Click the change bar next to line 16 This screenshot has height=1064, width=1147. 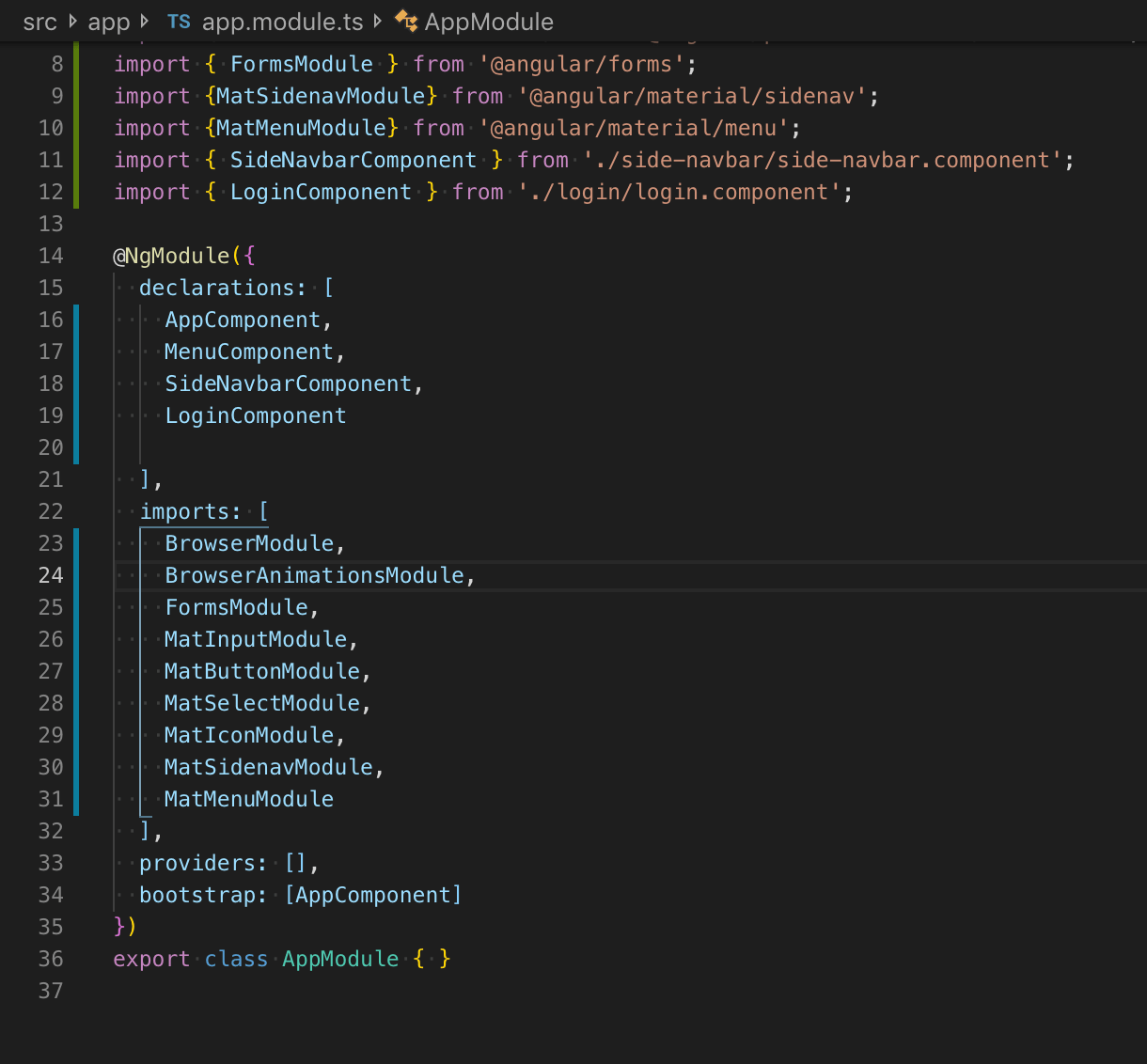[x=77, y=320]
